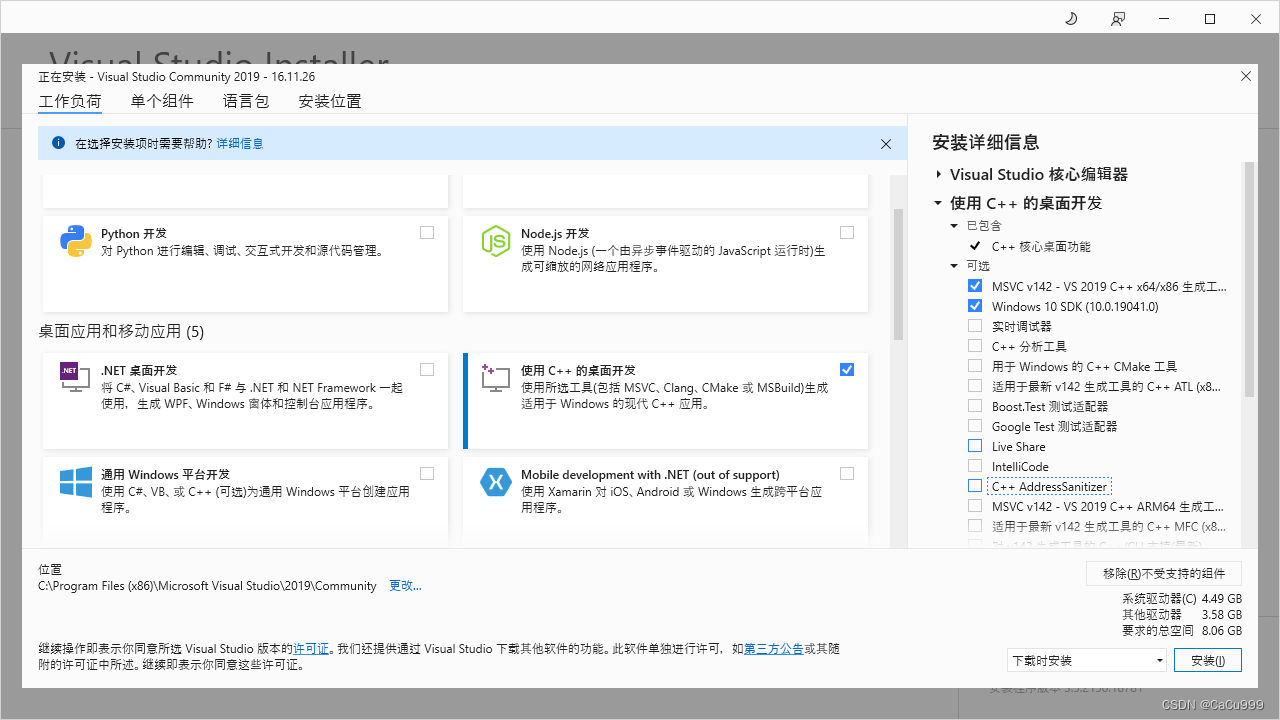Click the Xamarin mobile development icon
Viewport: 1280px width, 720px height.
click(x=496, y=482)
